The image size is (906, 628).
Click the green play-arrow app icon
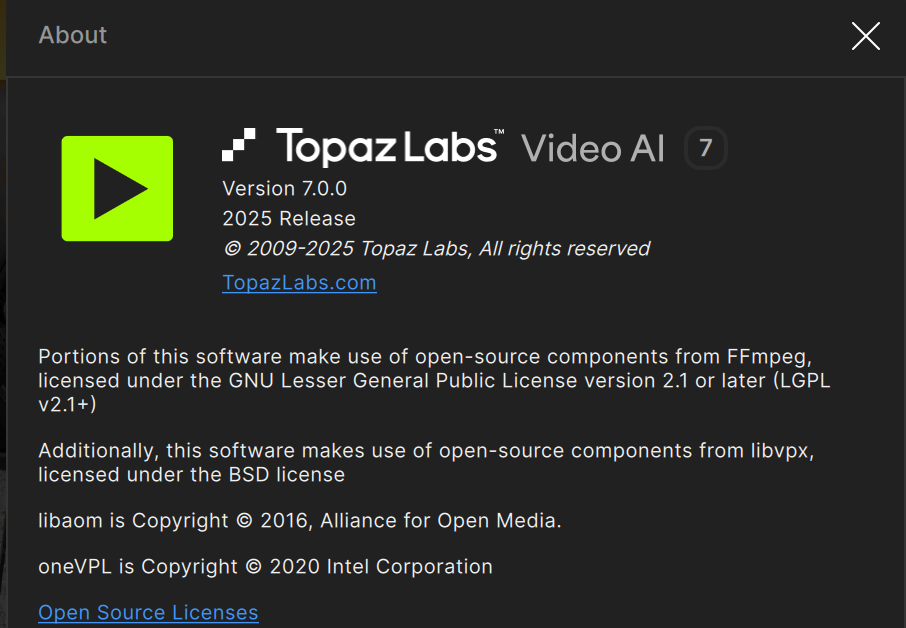point(117,188)
